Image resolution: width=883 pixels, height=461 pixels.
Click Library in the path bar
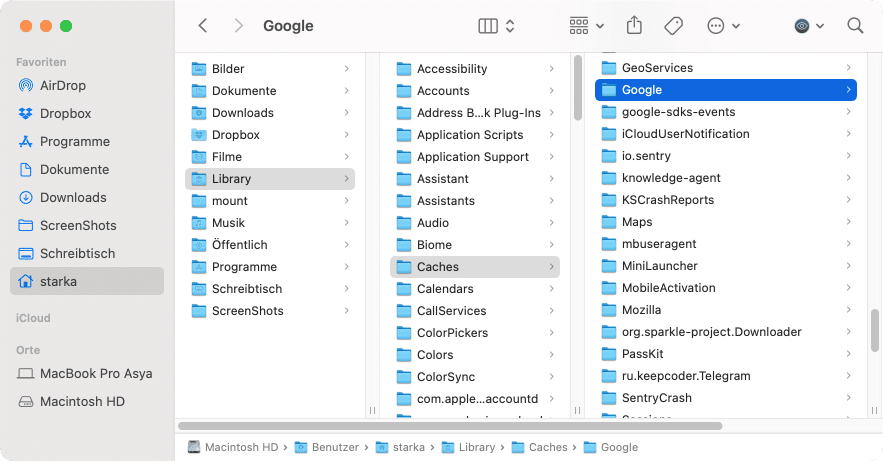(469, 447)
